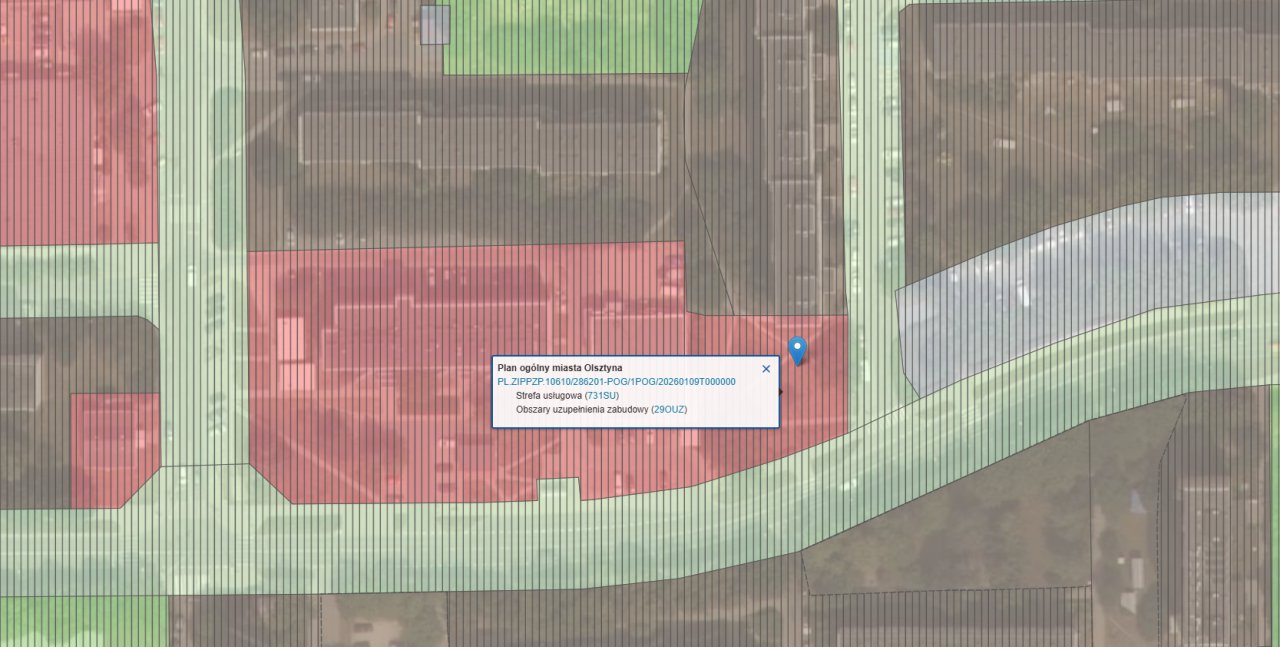Screen dimensions: 1280x647
Task: Click the Obszary uzupełnienia zabudowy label text
Action: point(582,410)
